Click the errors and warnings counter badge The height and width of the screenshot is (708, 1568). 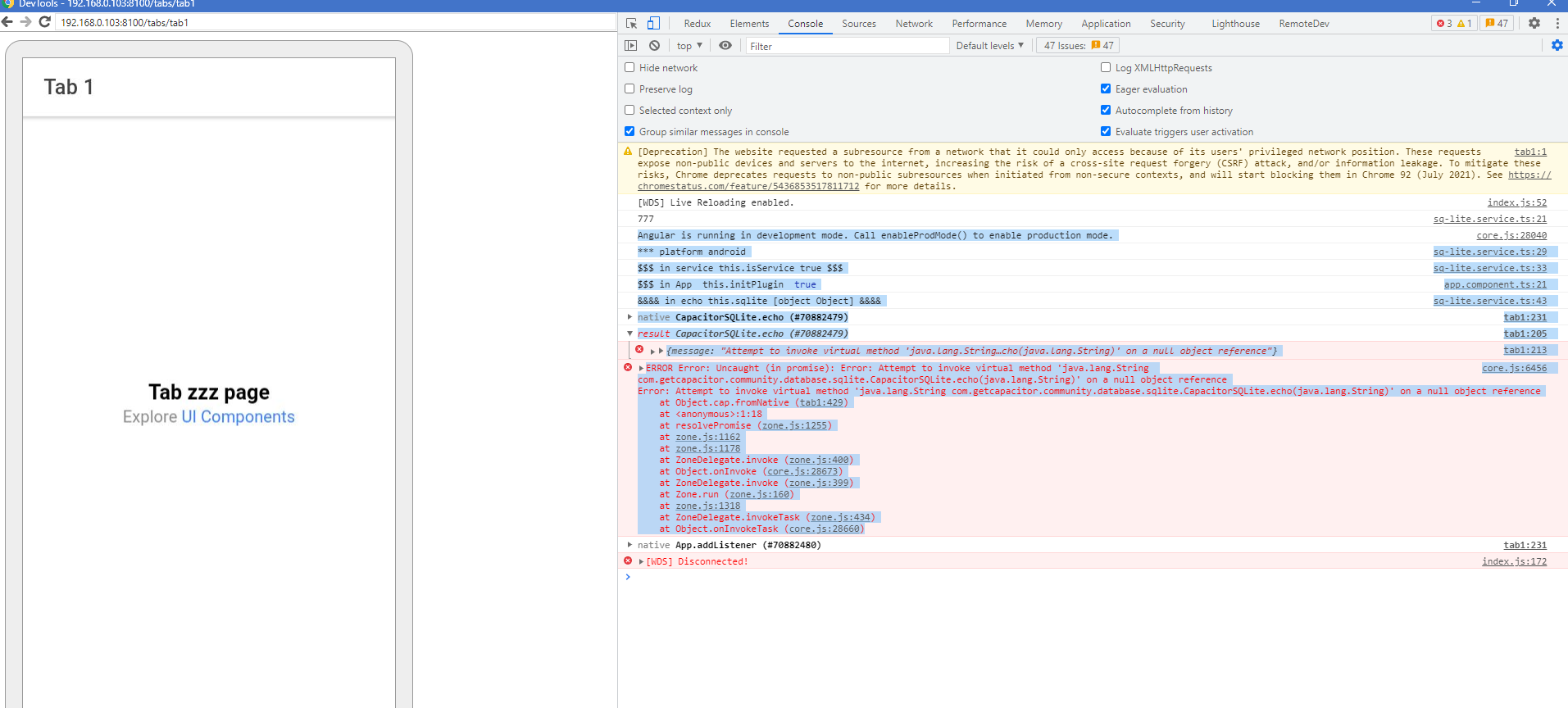[x=1454, y=24]
